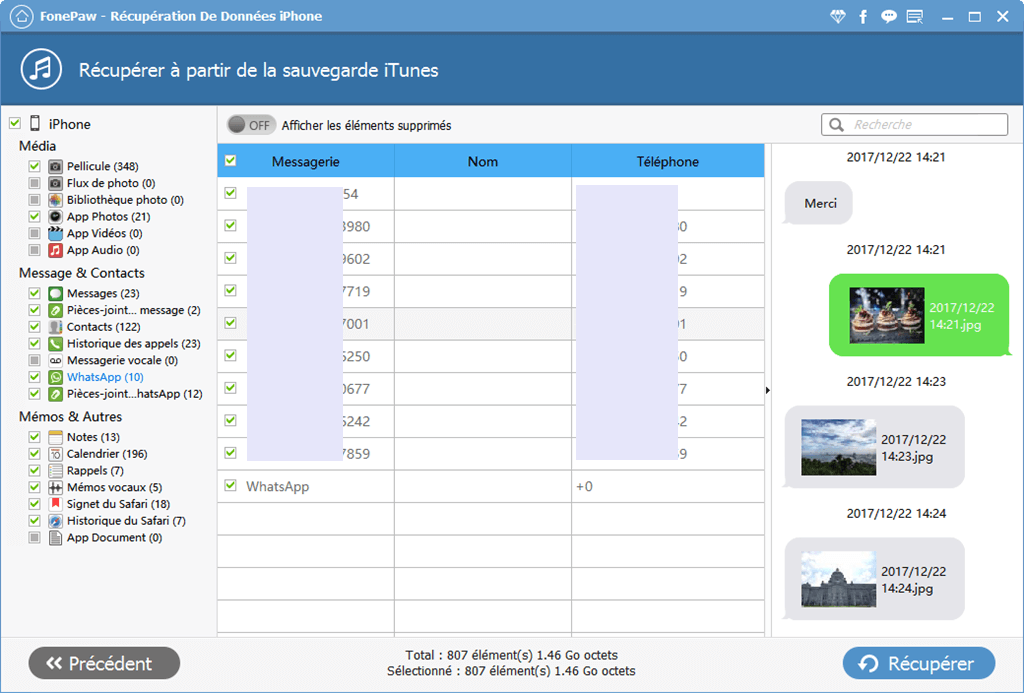The image size is (1024, 693).
Task: Click the magnifier icon in search box
Action: [836, 125]
